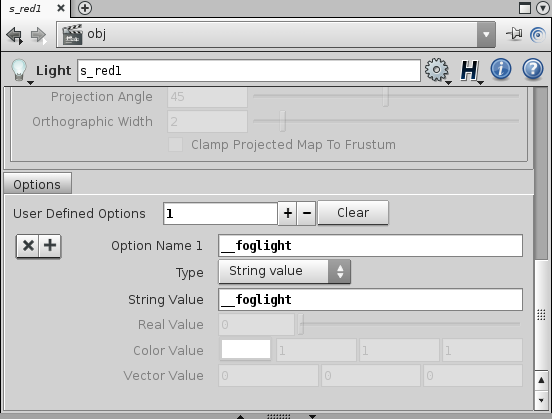The height and width of the screenshot is (419, 552).
Task: Switch to the Options tab
Action: (x=37, y=184)
